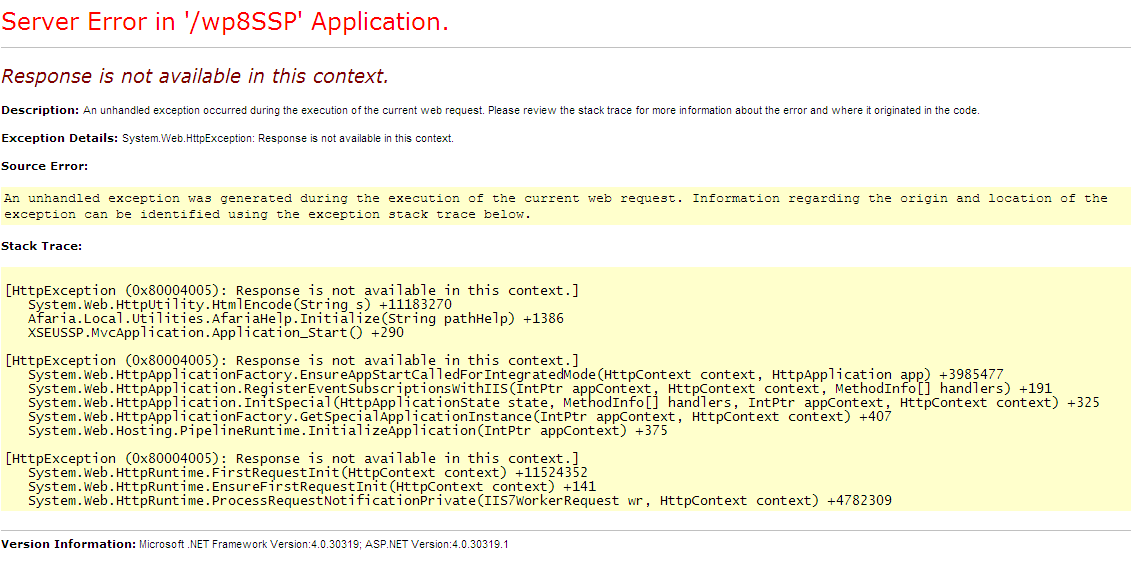Click the 'Stack Trace:' label

click(42, 246)
